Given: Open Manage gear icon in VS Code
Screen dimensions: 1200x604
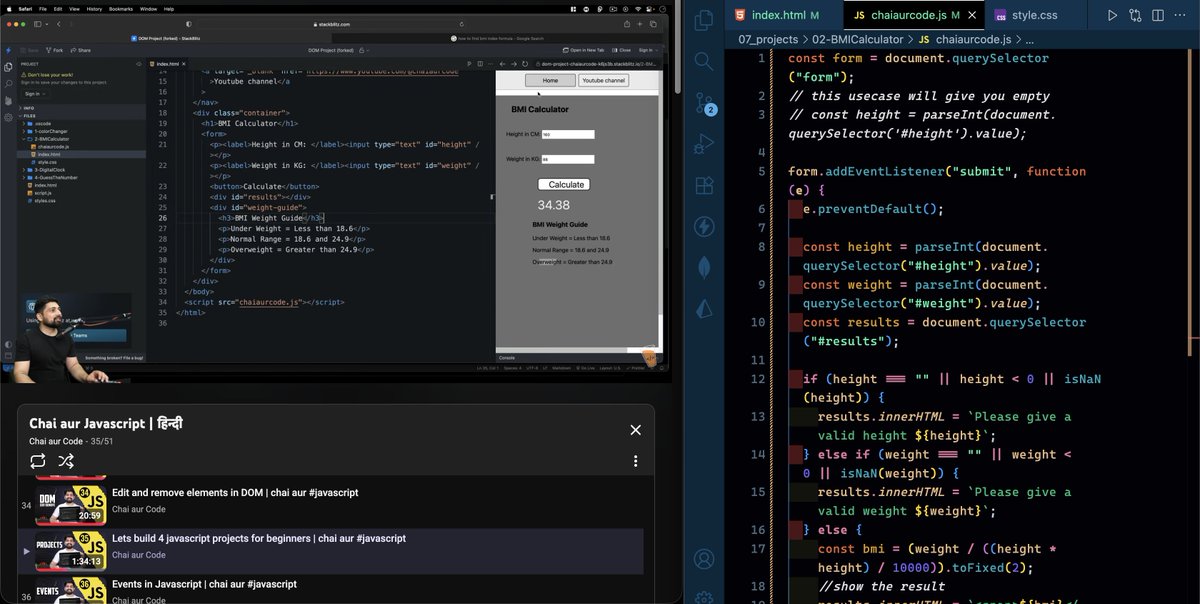Looking at the screenshot, I should 704,596.
